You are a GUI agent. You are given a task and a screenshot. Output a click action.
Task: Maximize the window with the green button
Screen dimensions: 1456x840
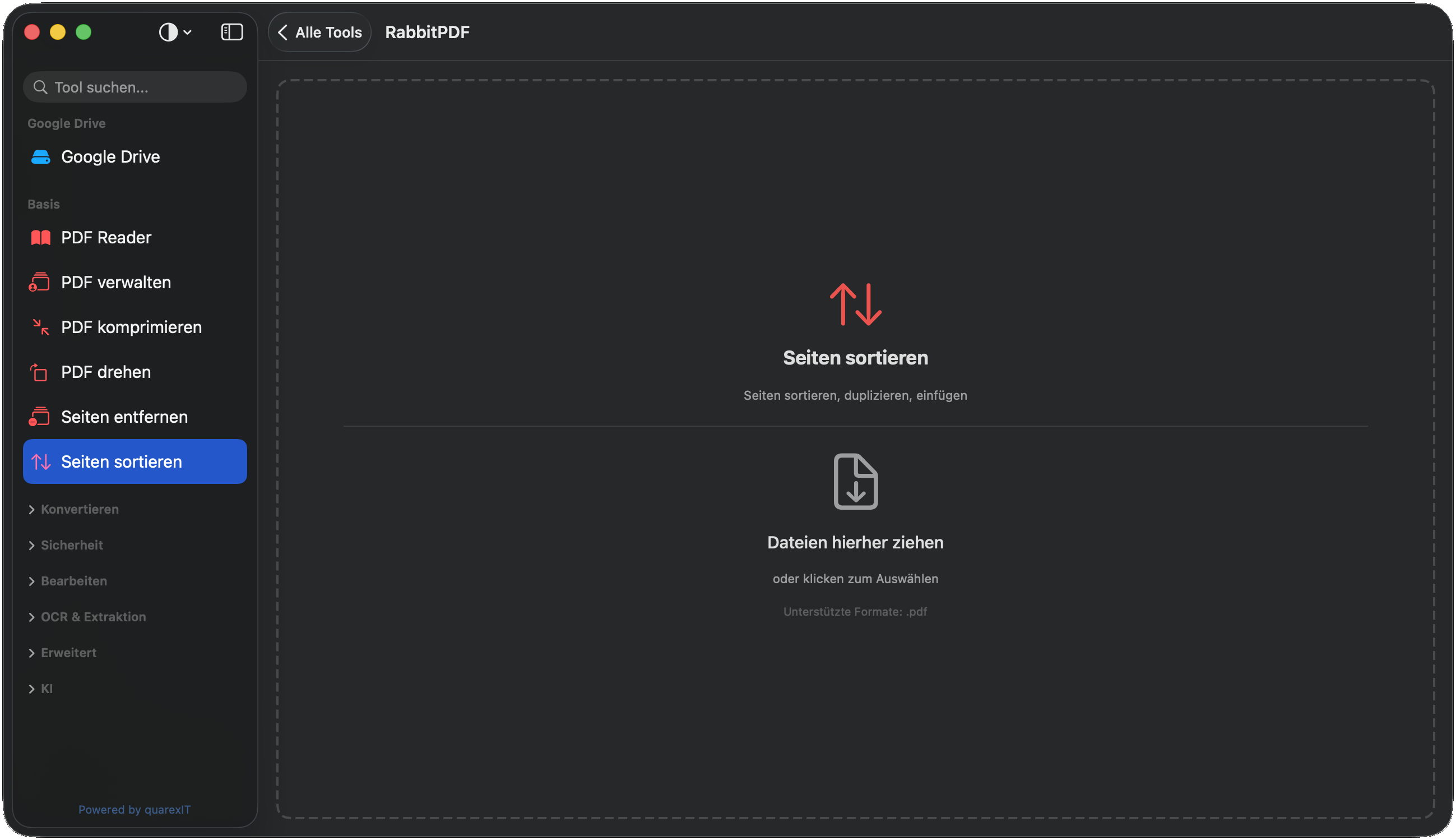tap(84, 32)
